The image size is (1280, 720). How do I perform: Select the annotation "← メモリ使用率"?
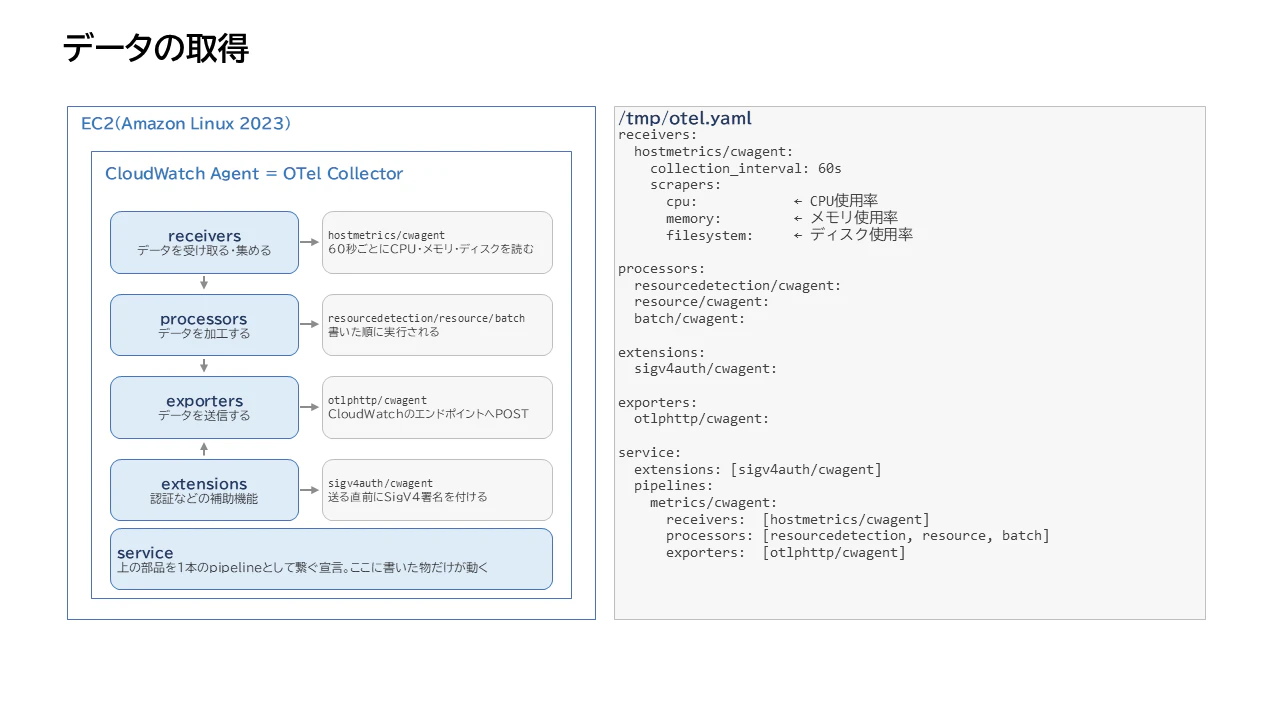pyautogui.click(x=846, y=218)
